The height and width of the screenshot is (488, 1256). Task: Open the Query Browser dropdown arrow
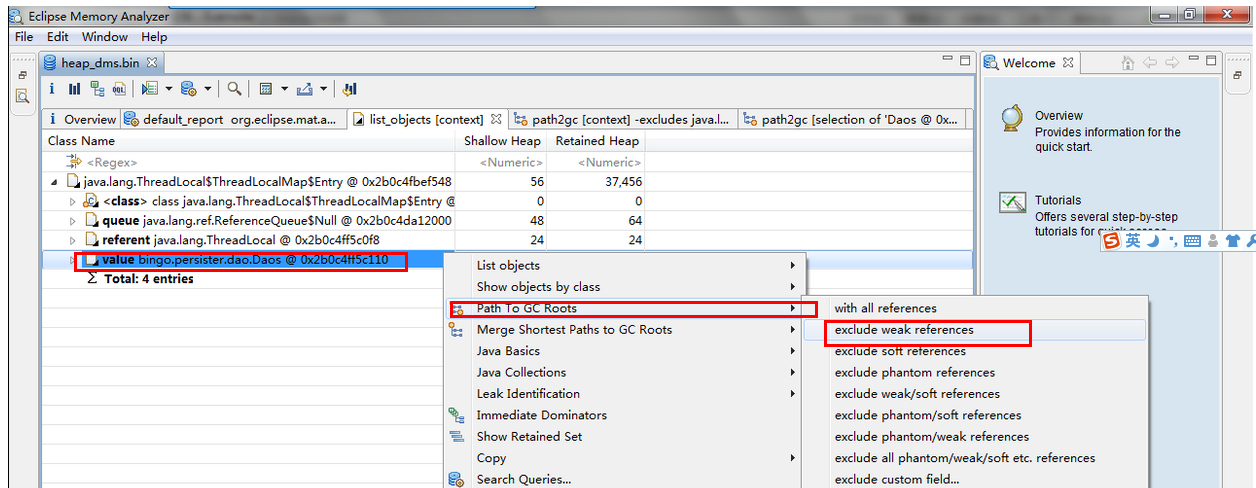[x=208, y=89]
